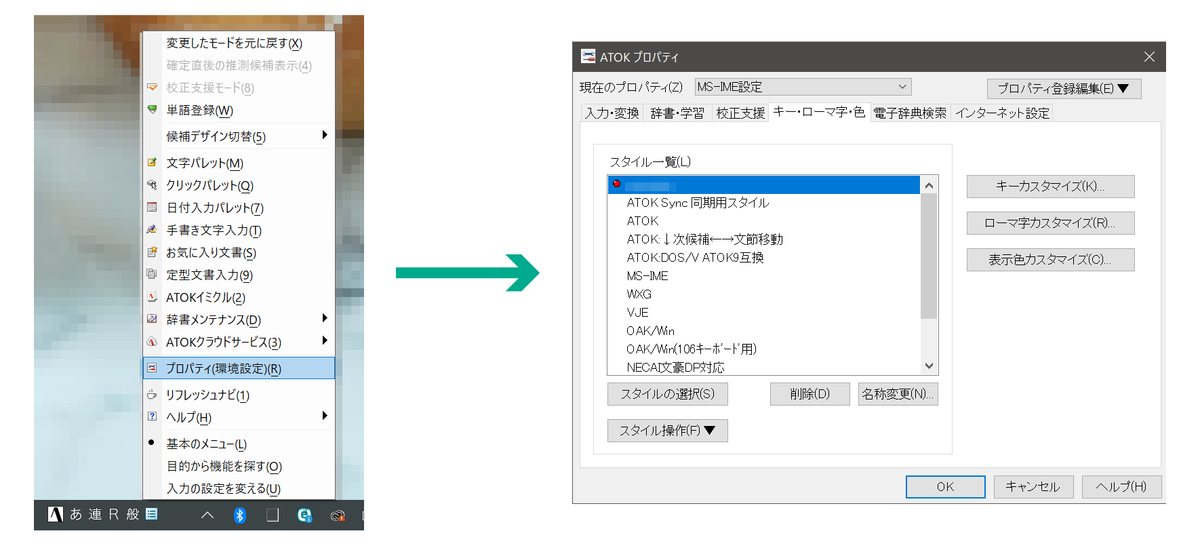The height and width of the screenshot is (546, 1200).
Task: Show hidden tray icons chevron
Action: point(208,516)
